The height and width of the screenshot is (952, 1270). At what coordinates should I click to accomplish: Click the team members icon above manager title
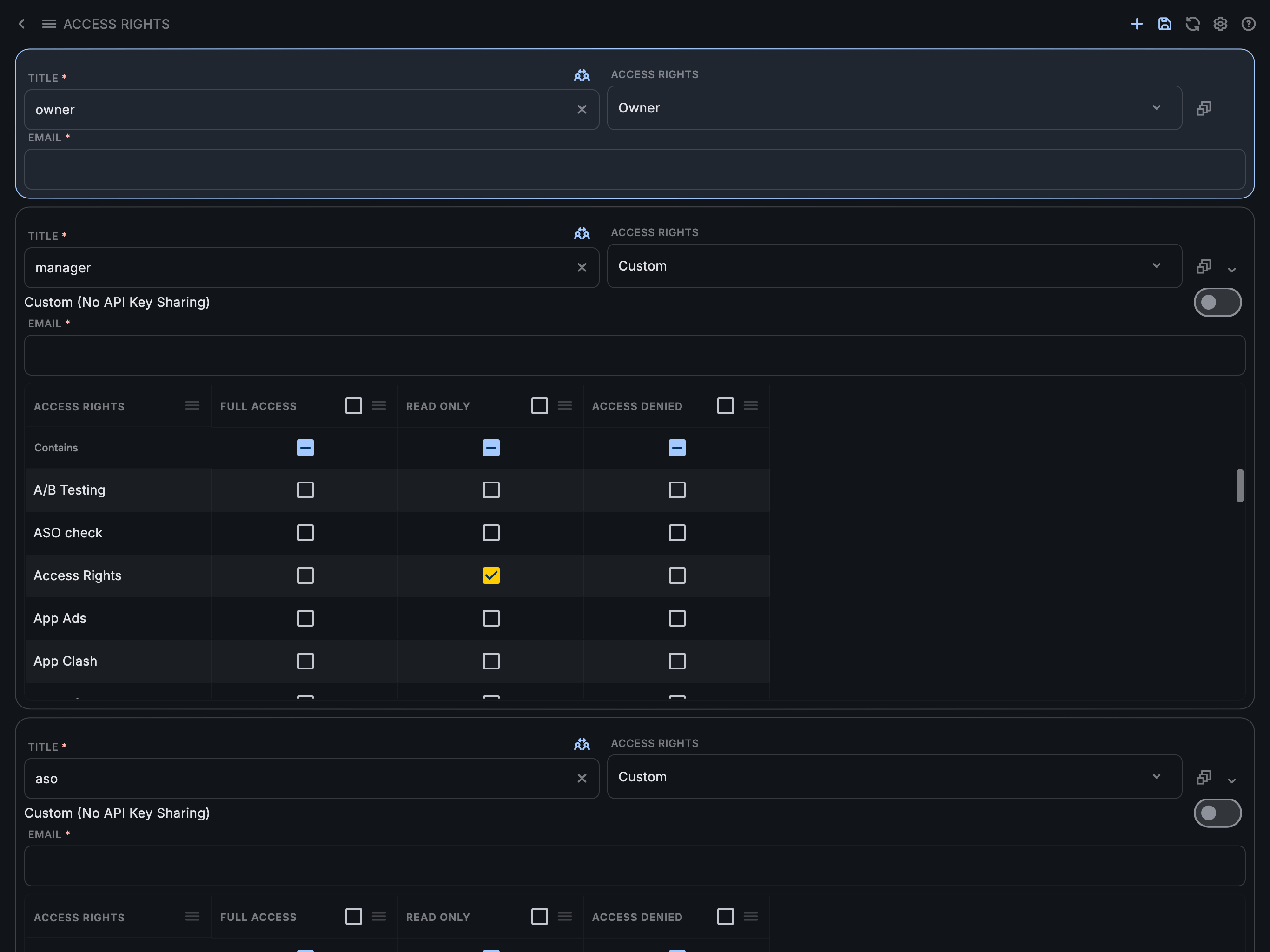tap(582, 233)
